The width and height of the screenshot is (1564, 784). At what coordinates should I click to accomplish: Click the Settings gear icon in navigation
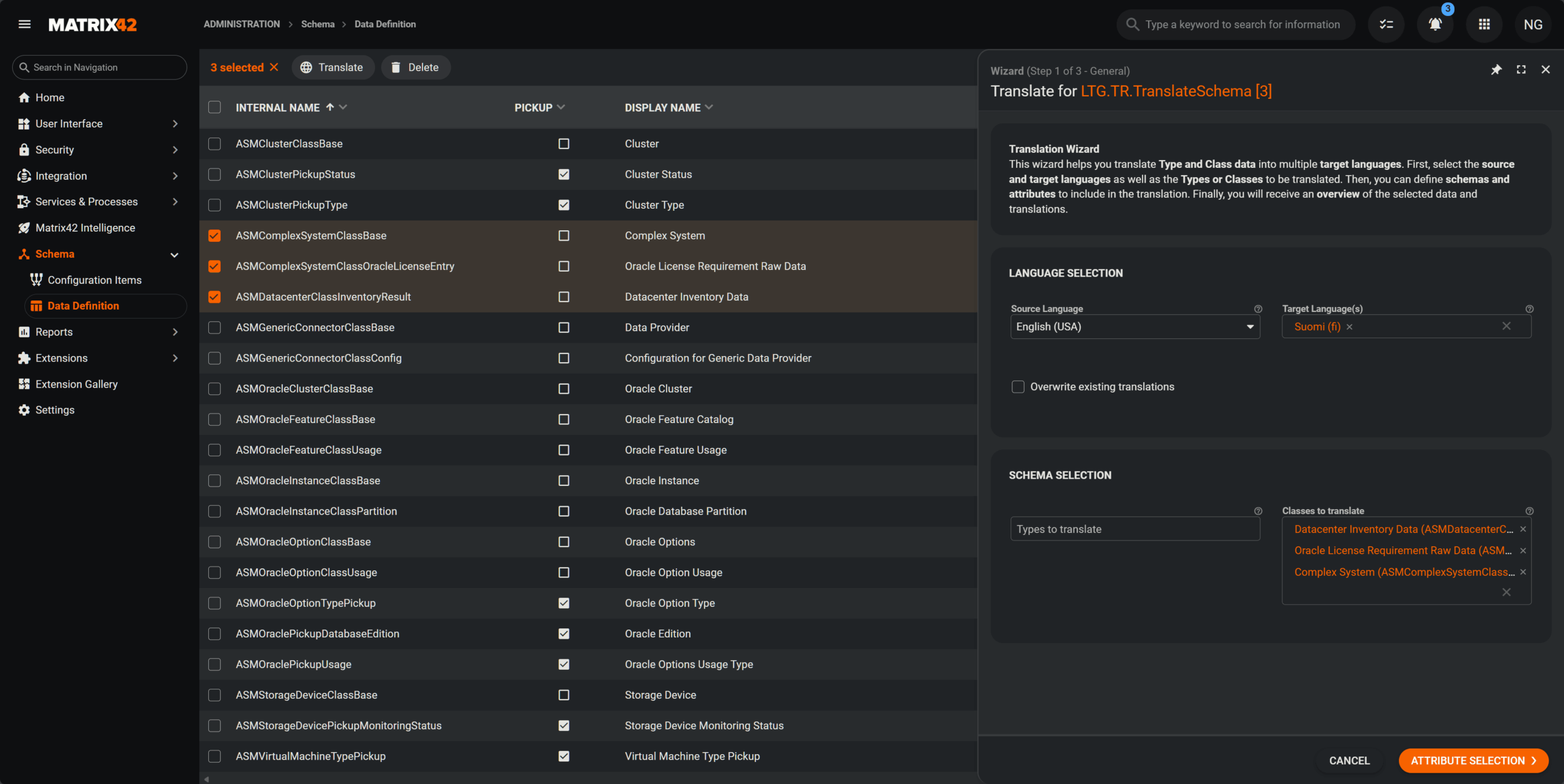(24, 410)
